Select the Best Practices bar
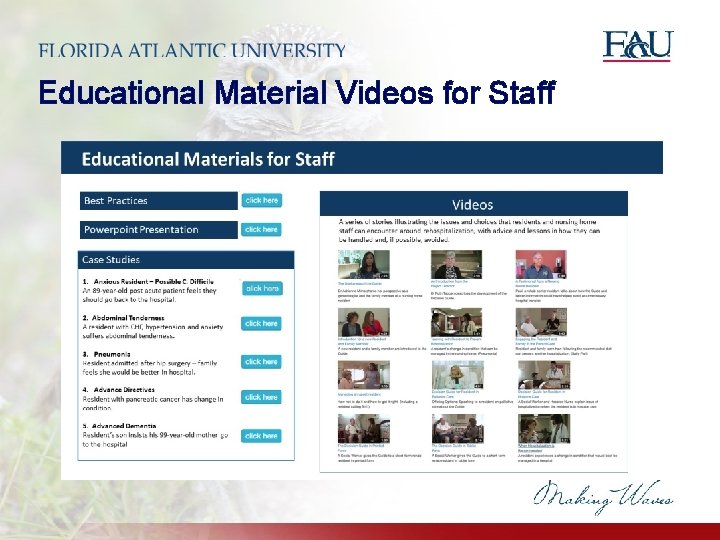Screen dimensions: 720x540 [159, 201]
